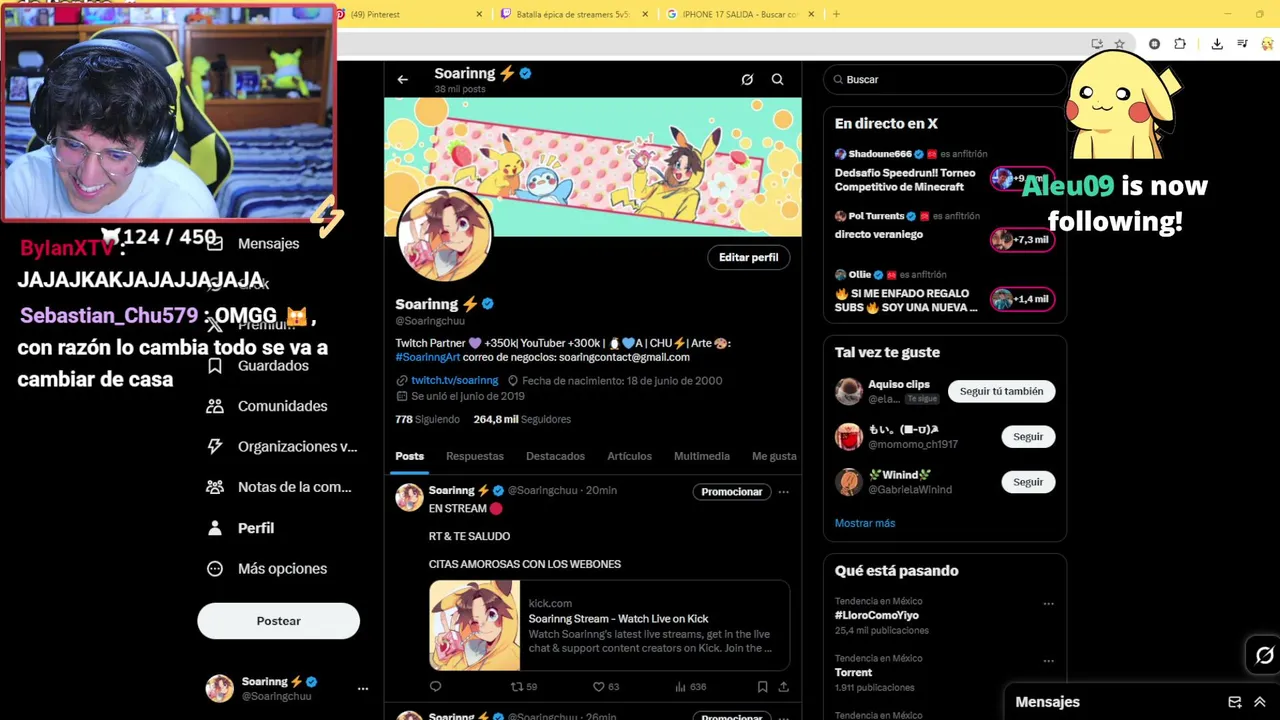Screen dimensions: 1280x720
Task: Bookmark the EN STREAM post
Action: [x=762, y=686]
